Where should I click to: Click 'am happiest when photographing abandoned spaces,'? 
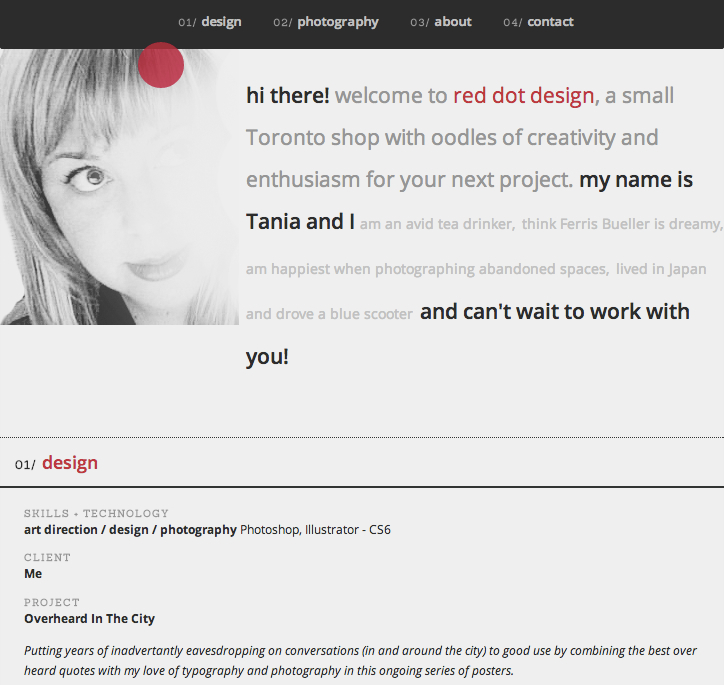tap(428, 269)
